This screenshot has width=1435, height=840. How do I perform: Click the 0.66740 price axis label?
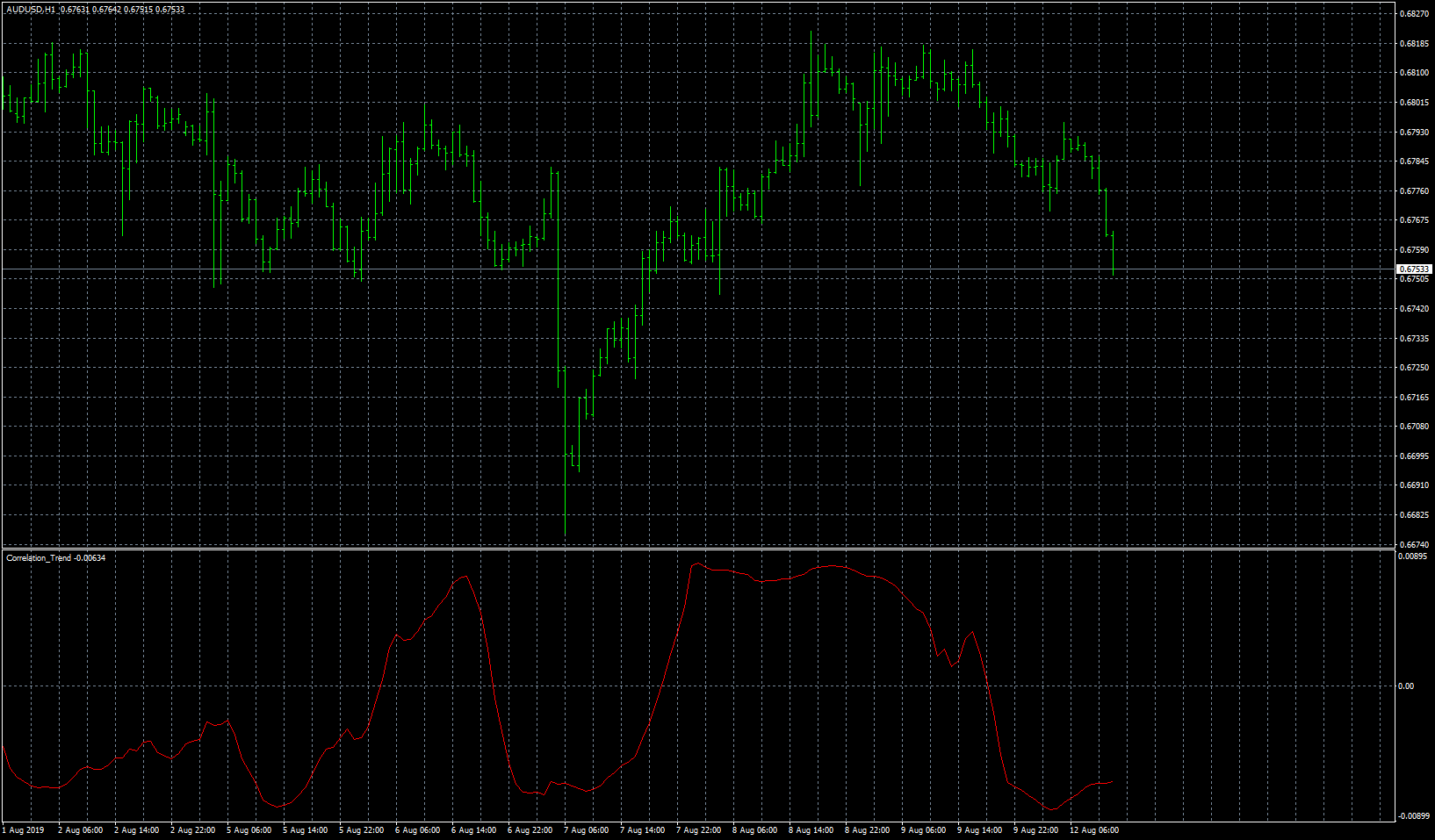pyautogui.click(x=1414, y=545)
